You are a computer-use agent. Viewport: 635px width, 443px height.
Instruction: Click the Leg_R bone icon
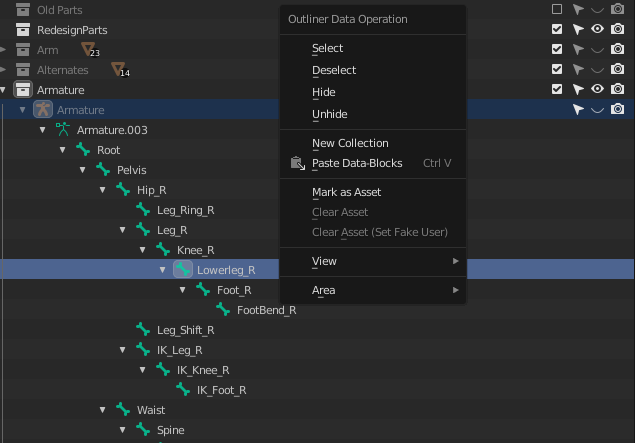[x=143, y=230]
